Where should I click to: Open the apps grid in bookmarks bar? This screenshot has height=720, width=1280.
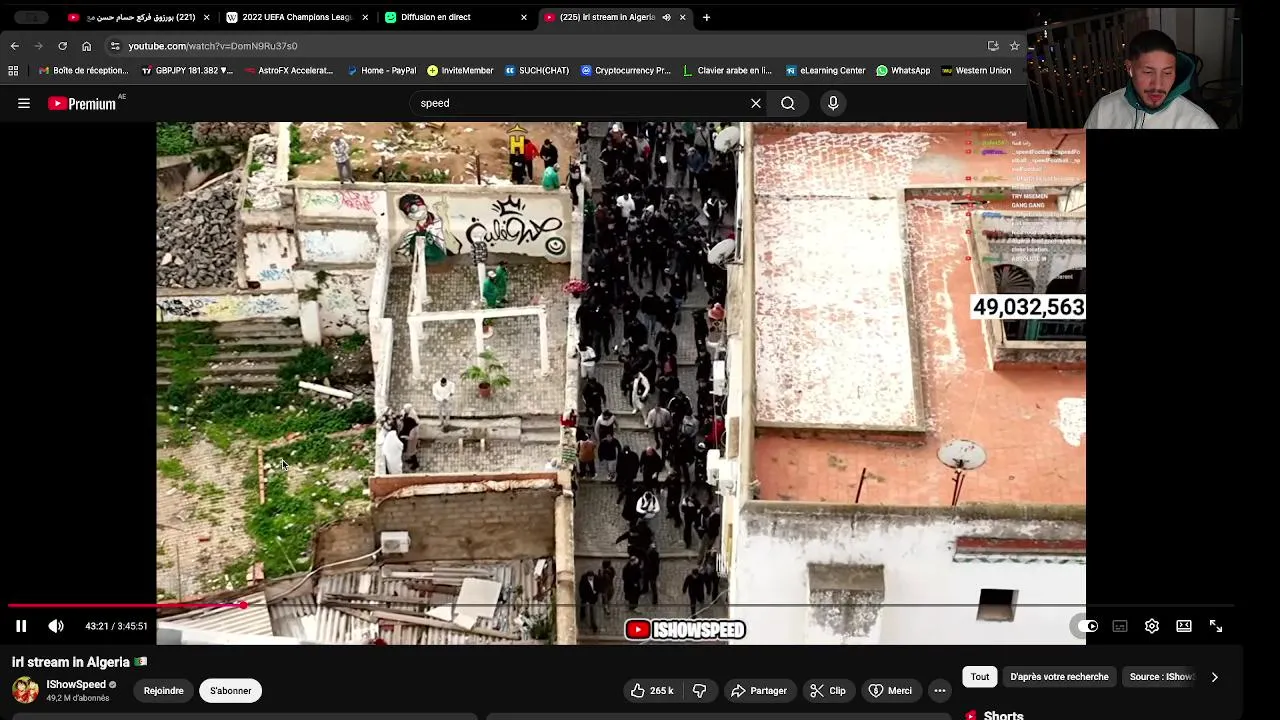13,71
